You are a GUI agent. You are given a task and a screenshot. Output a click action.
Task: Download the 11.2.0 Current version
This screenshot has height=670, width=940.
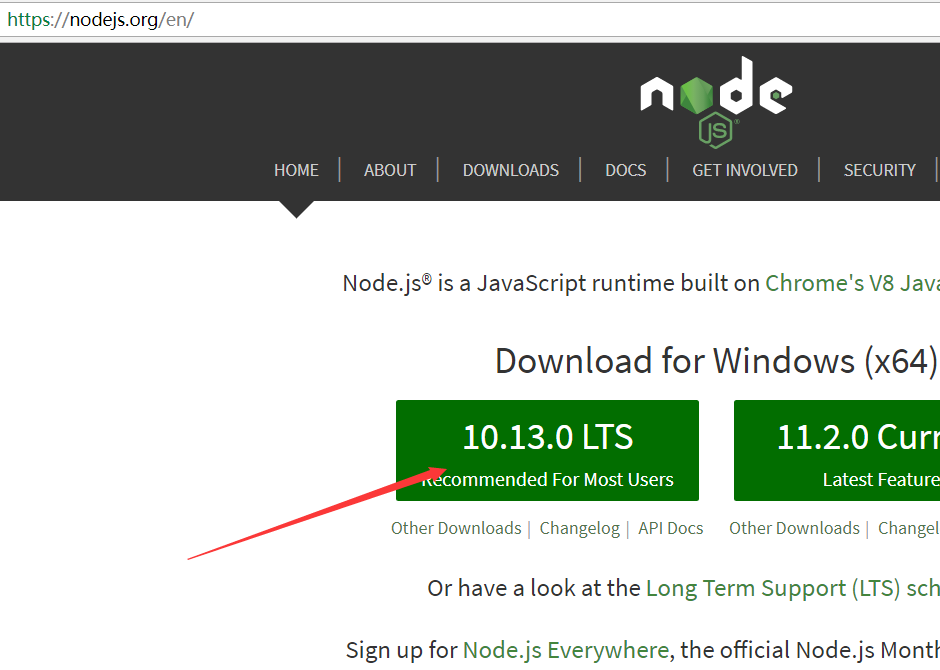(837, 450)
